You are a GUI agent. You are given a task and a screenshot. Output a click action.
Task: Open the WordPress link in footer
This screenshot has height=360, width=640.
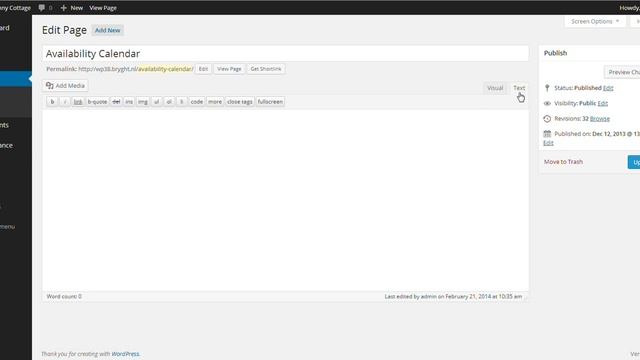click(125, 354)
